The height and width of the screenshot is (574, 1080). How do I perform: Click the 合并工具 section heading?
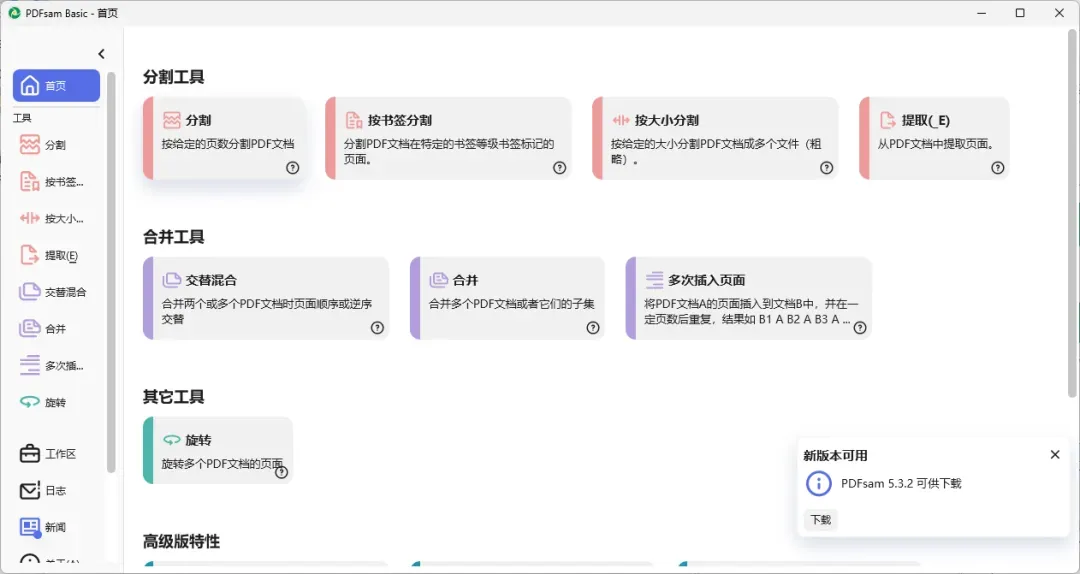pos(174,237)
